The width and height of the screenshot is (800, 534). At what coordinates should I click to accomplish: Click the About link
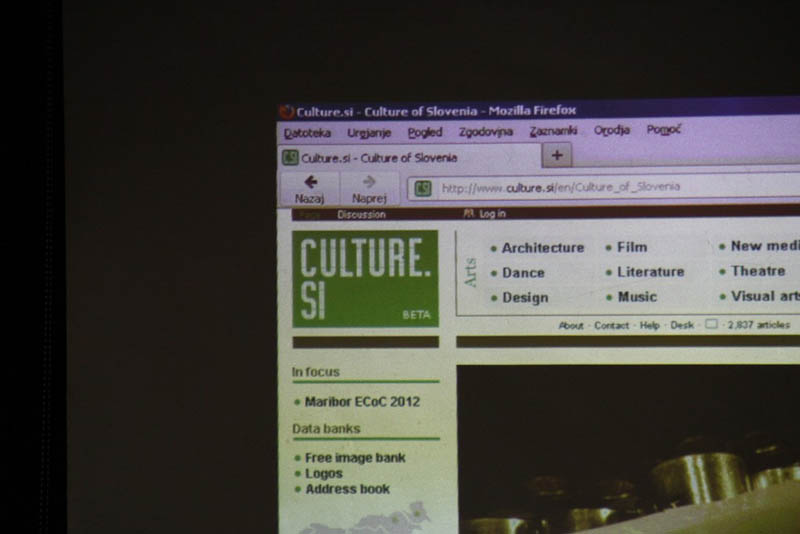pyautogui.click(x=571, y=325)
